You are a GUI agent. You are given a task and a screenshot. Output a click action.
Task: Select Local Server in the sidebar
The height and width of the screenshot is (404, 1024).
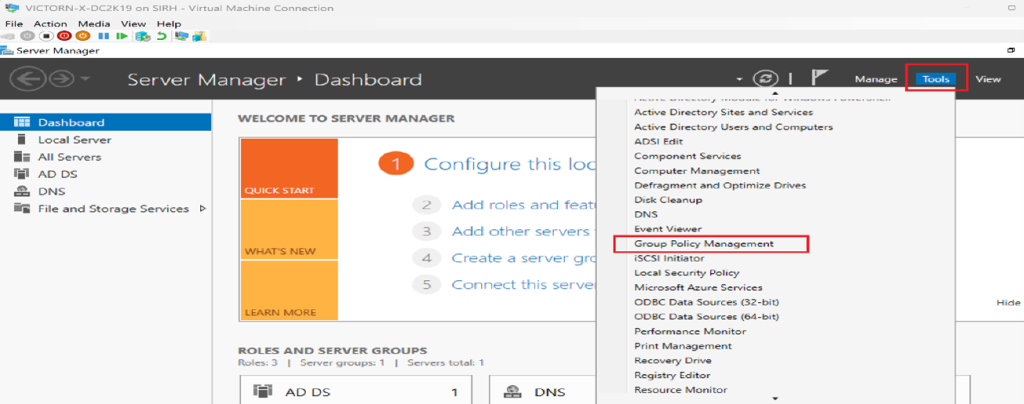pos(74,140)
